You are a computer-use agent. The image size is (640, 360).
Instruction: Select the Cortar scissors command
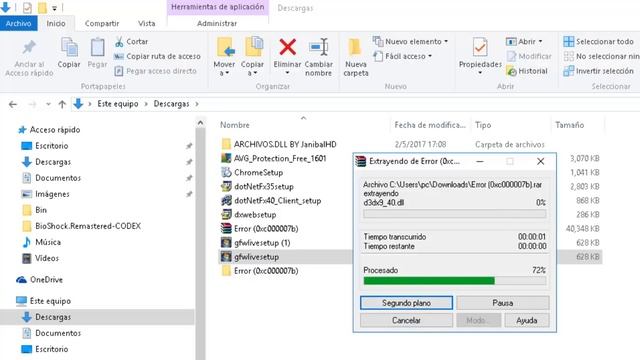click(x=131, y=42)
